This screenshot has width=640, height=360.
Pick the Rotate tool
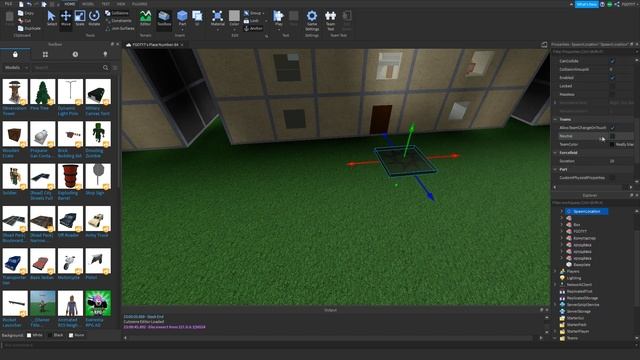(94, 18)
